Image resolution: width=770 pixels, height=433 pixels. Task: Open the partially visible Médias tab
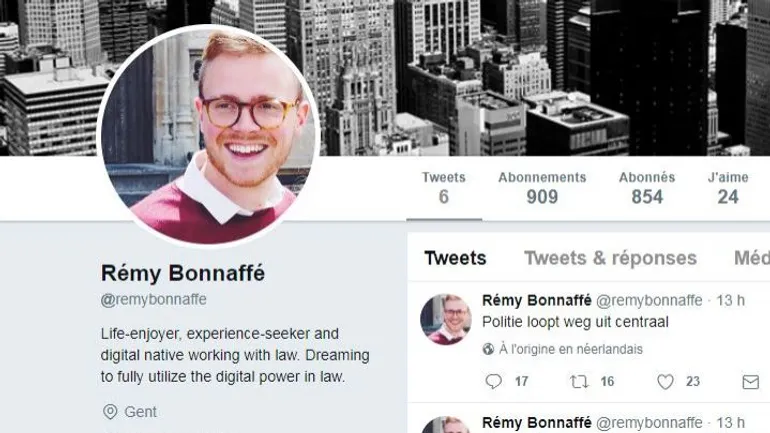[x=751, y=258]
